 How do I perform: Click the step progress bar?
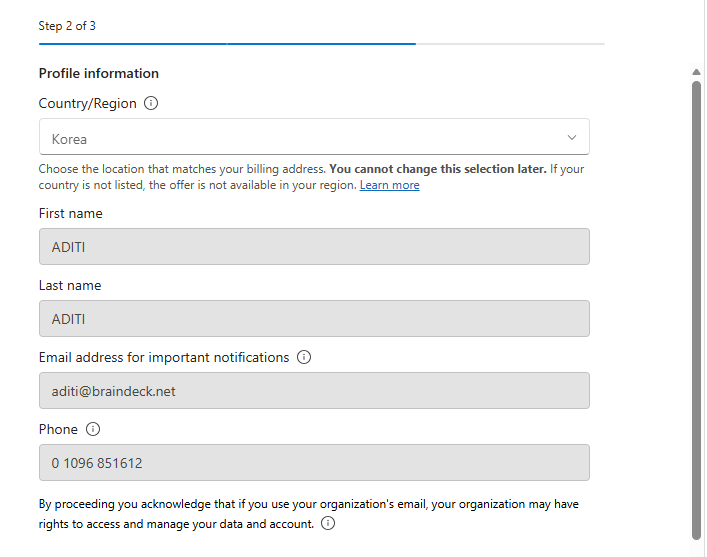point(321,44)
